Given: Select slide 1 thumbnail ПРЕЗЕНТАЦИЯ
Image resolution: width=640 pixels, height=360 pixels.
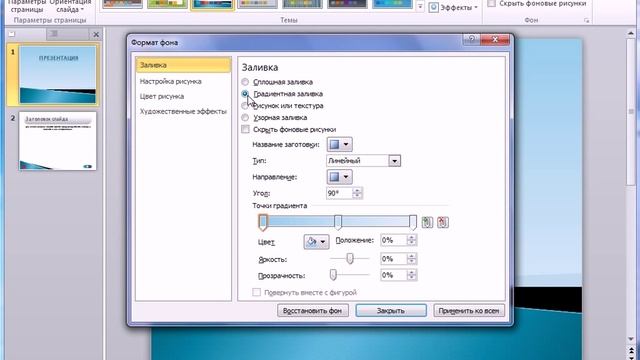Looking at the screenshot, I should [58, 75].
